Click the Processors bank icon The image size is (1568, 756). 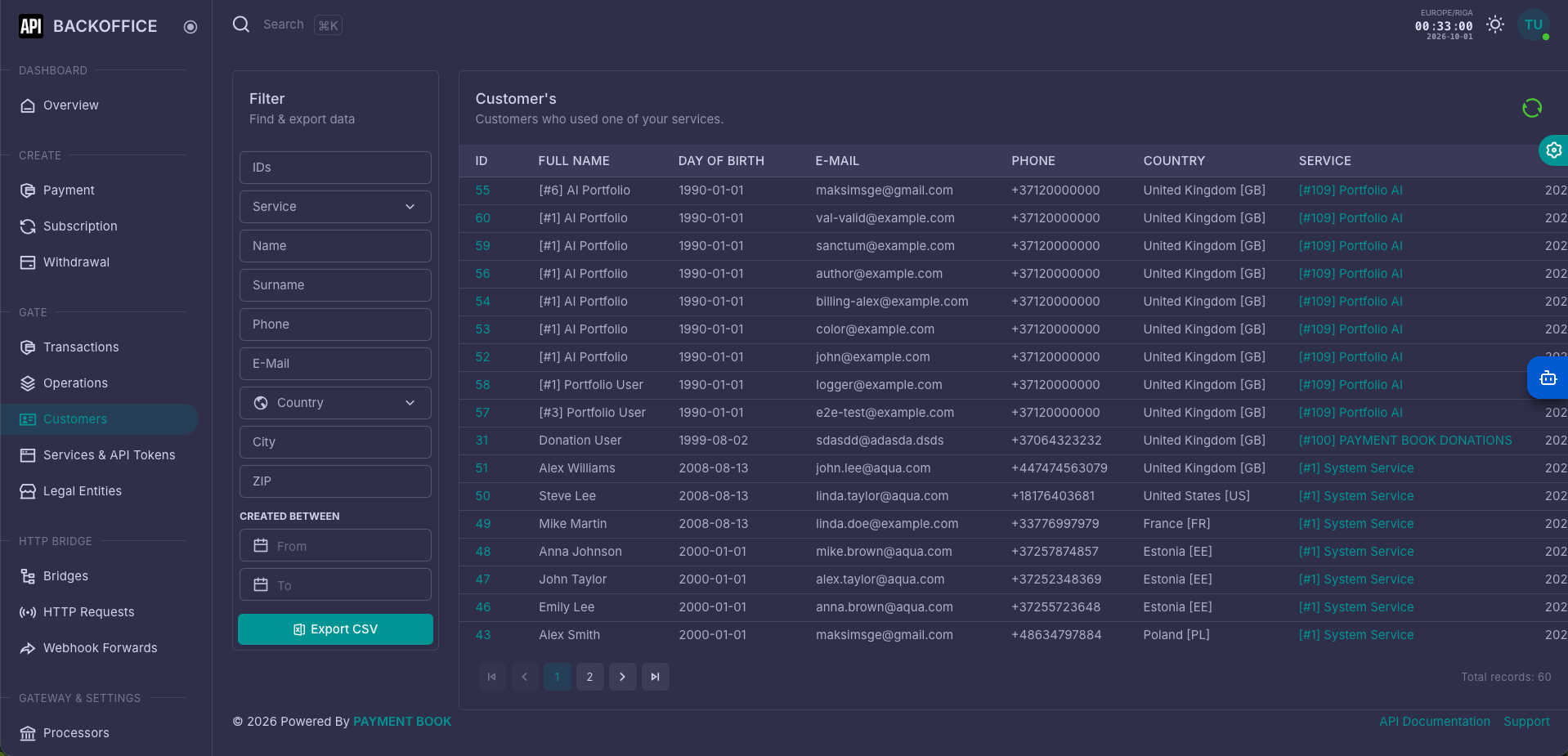coord(28,733)
